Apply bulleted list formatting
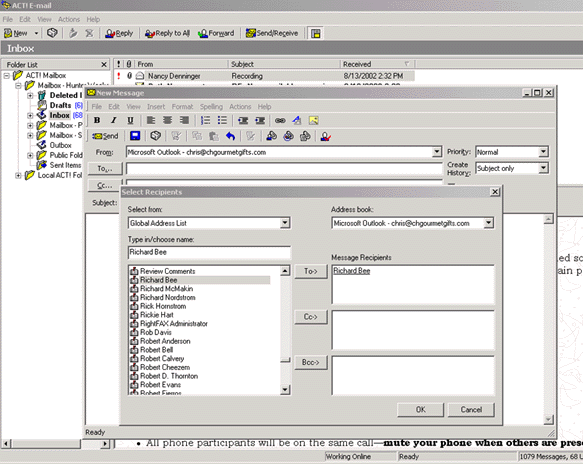The image size is (583, 464). [222, 120]
